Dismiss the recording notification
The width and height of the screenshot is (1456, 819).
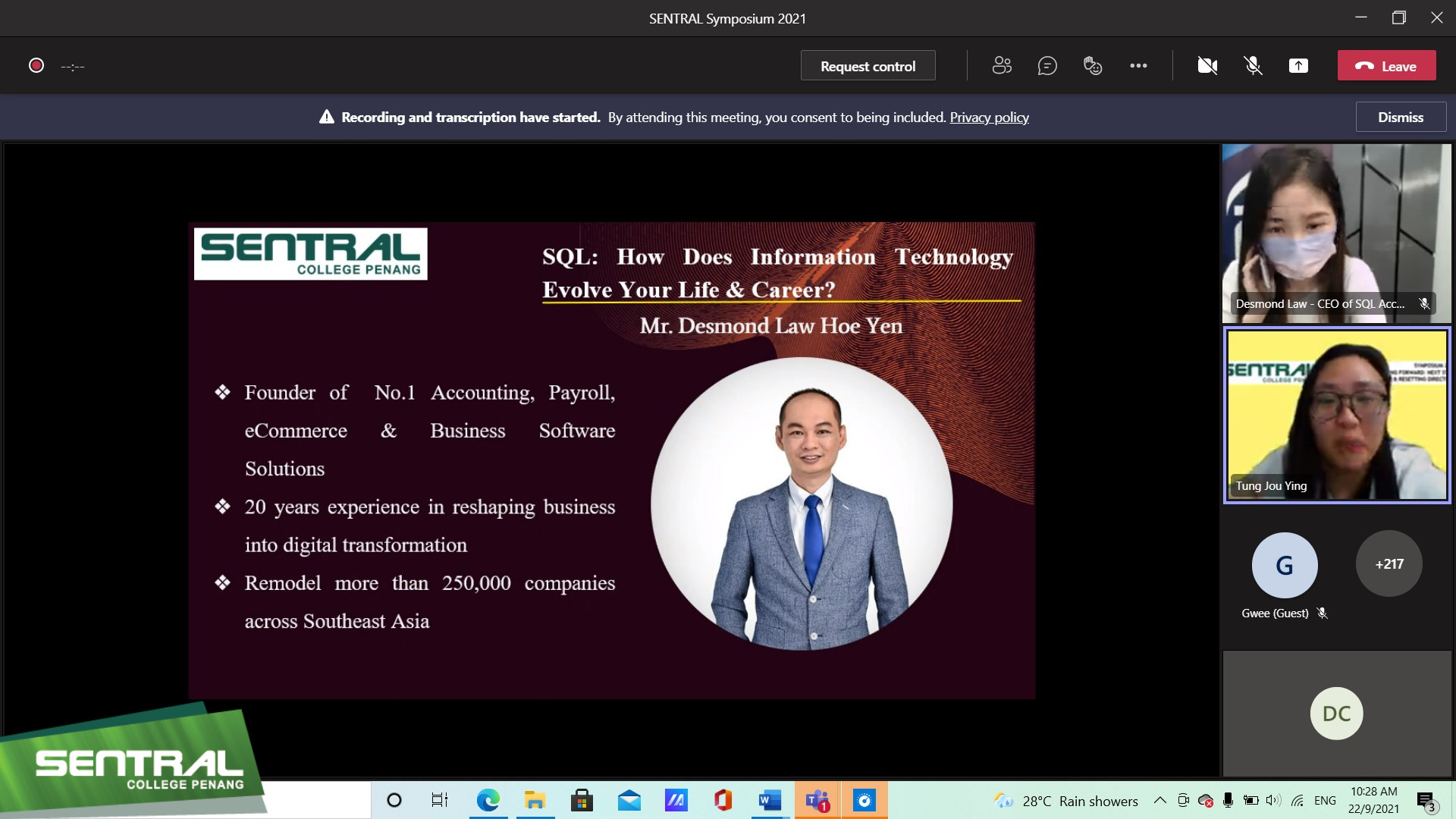(1400, 118)
